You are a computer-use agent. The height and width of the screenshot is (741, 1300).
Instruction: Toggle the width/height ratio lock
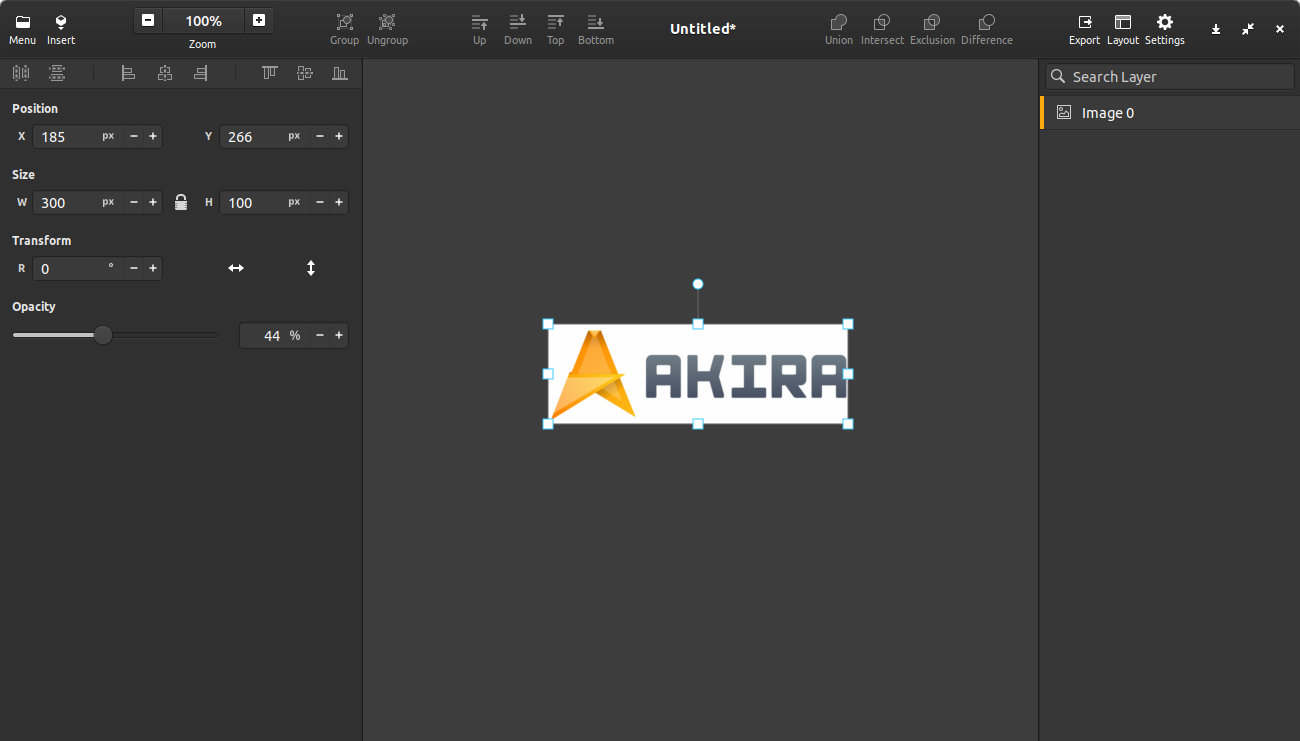pyautogui.click(x=181, y=202)
